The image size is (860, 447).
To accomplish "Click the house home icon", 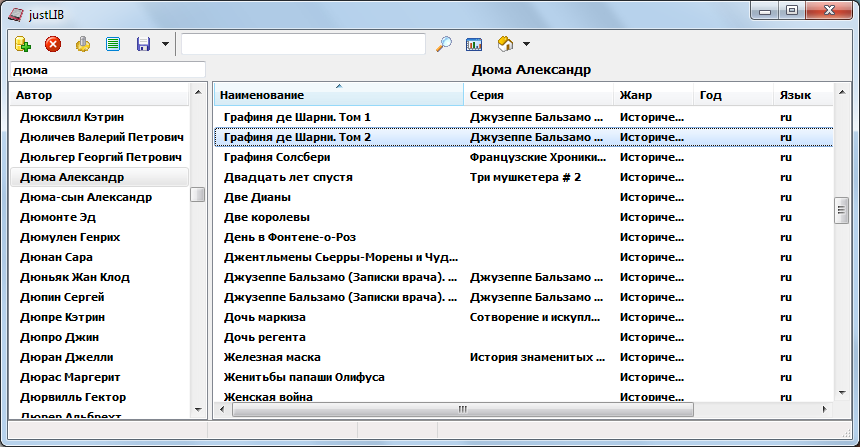I will tap(505, 44).
